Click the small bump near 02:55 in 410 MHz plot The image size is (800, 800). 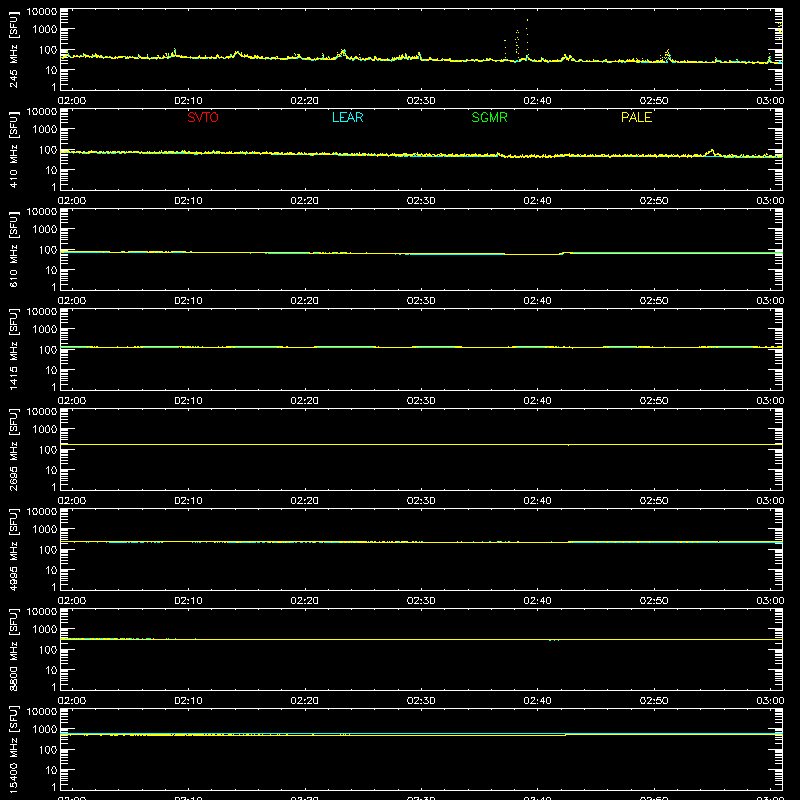(x=711, y=152)
